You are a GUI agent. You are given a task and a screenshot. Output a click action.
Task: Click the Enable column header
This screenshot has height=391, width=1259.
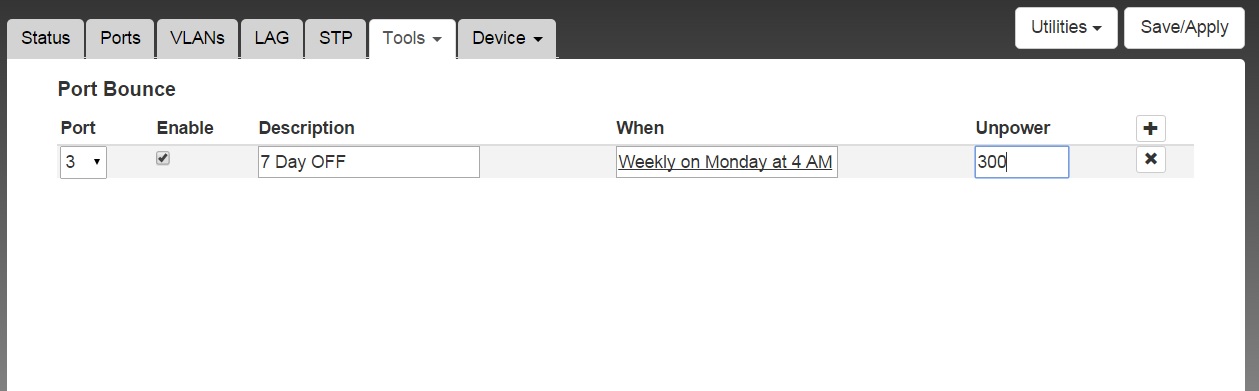click(185, 128)
